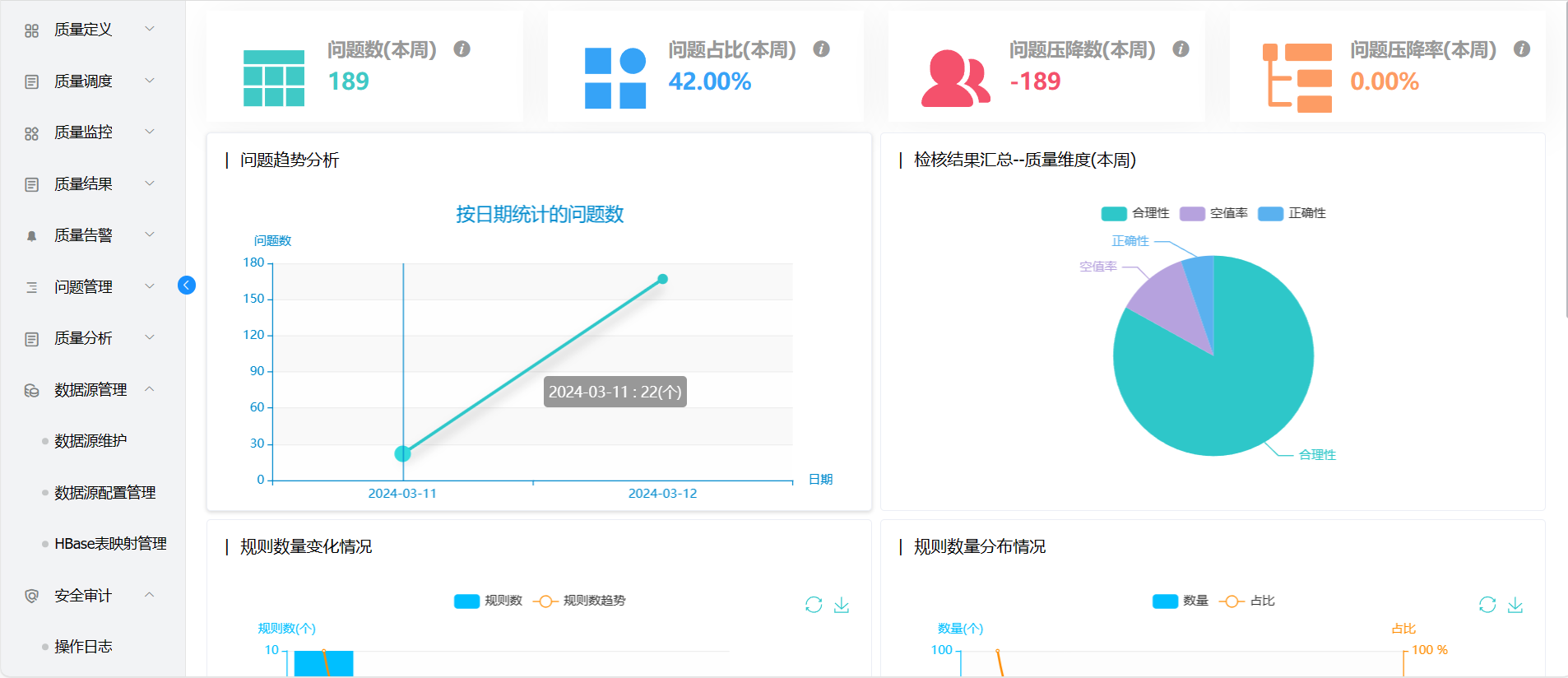Click the 问题管理 list icon
The width and height of the screenshot is (1568, 678).
point(31,287)
